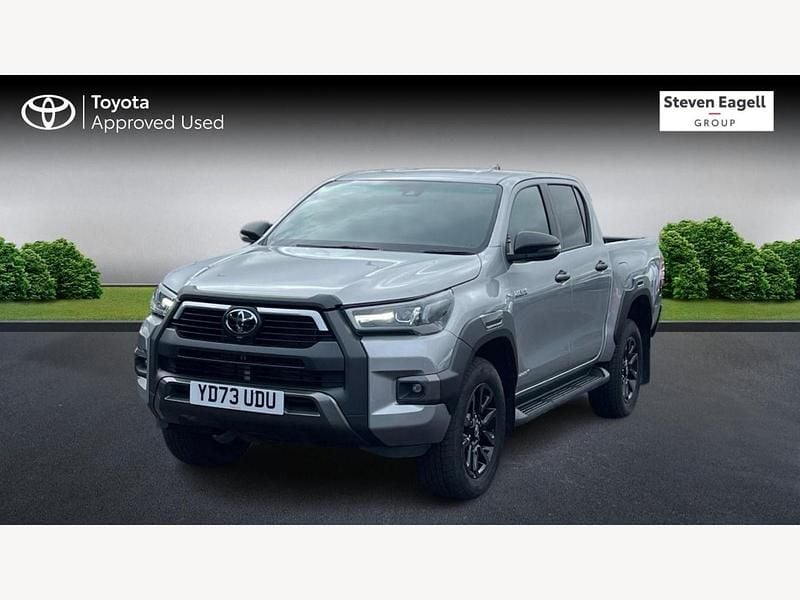The width and height of the screenshot is (800, 600).
Task: Click the Toyota emblem on the grille
Action: point(241,321)
